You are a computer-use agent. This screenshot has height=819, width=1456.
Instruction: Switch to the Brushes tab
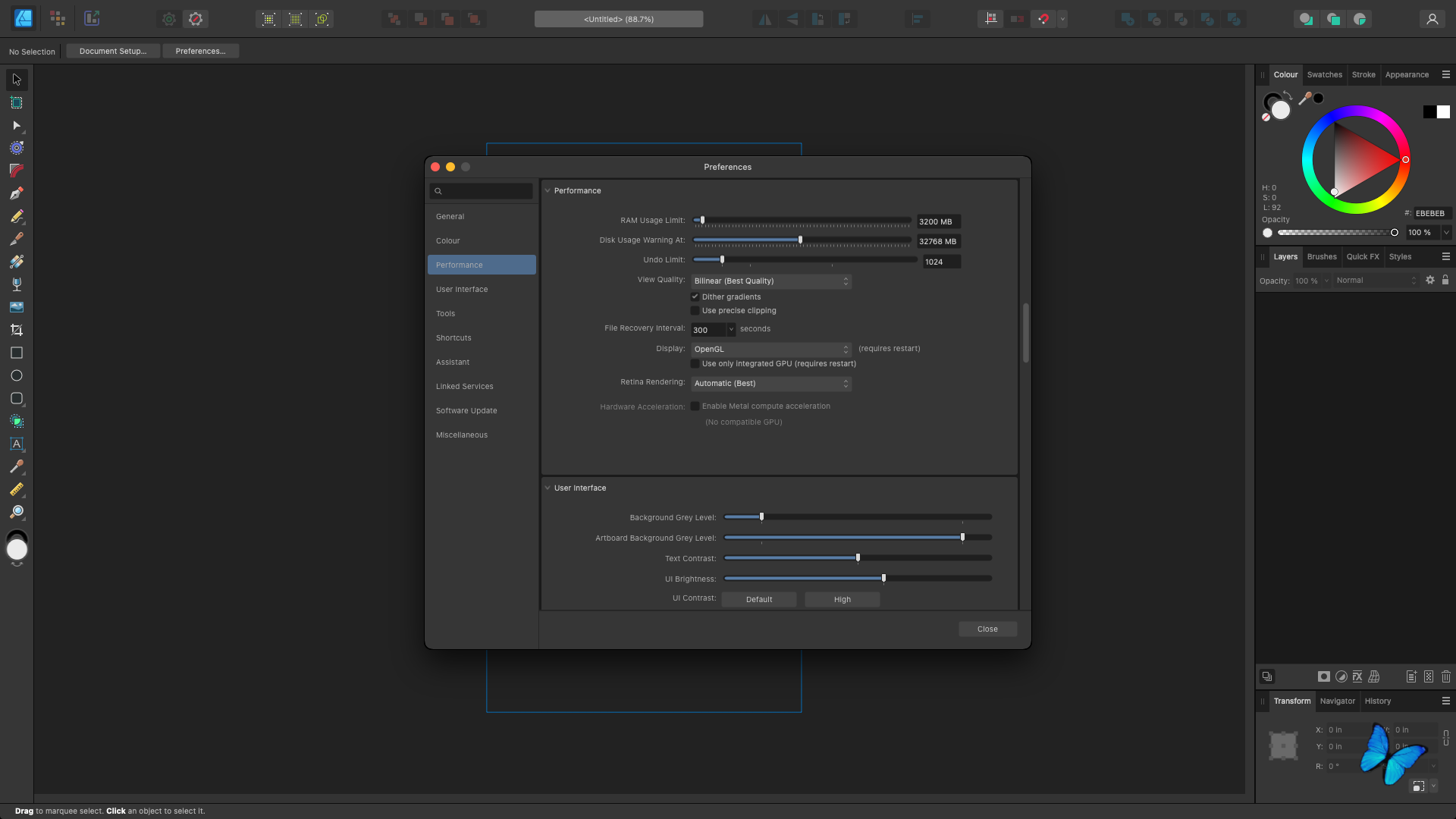pos(1322,256)
